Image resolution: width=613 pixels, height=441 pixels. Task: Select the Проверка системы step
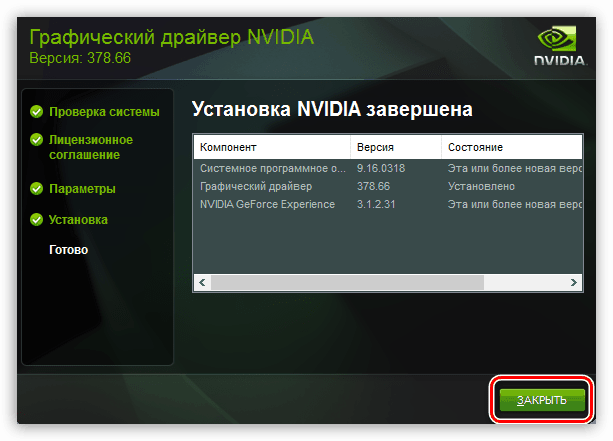(x=104, y=112)
